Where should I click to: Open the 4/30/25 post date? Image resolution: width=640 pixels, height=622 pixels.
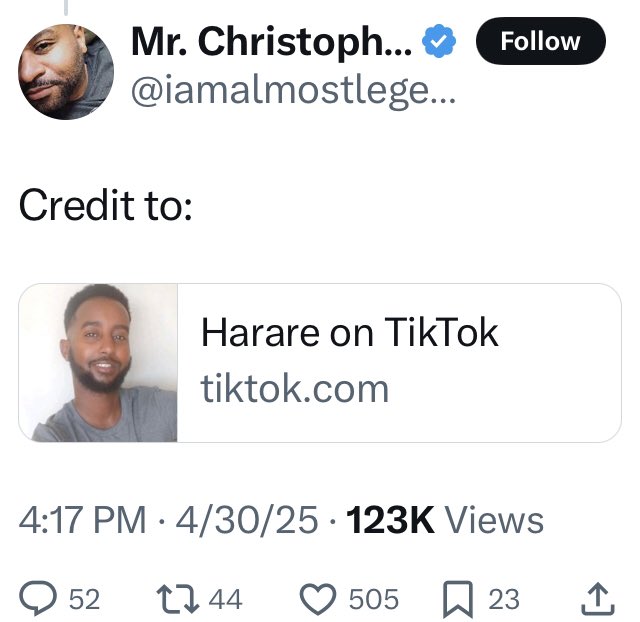click(247, 520)
